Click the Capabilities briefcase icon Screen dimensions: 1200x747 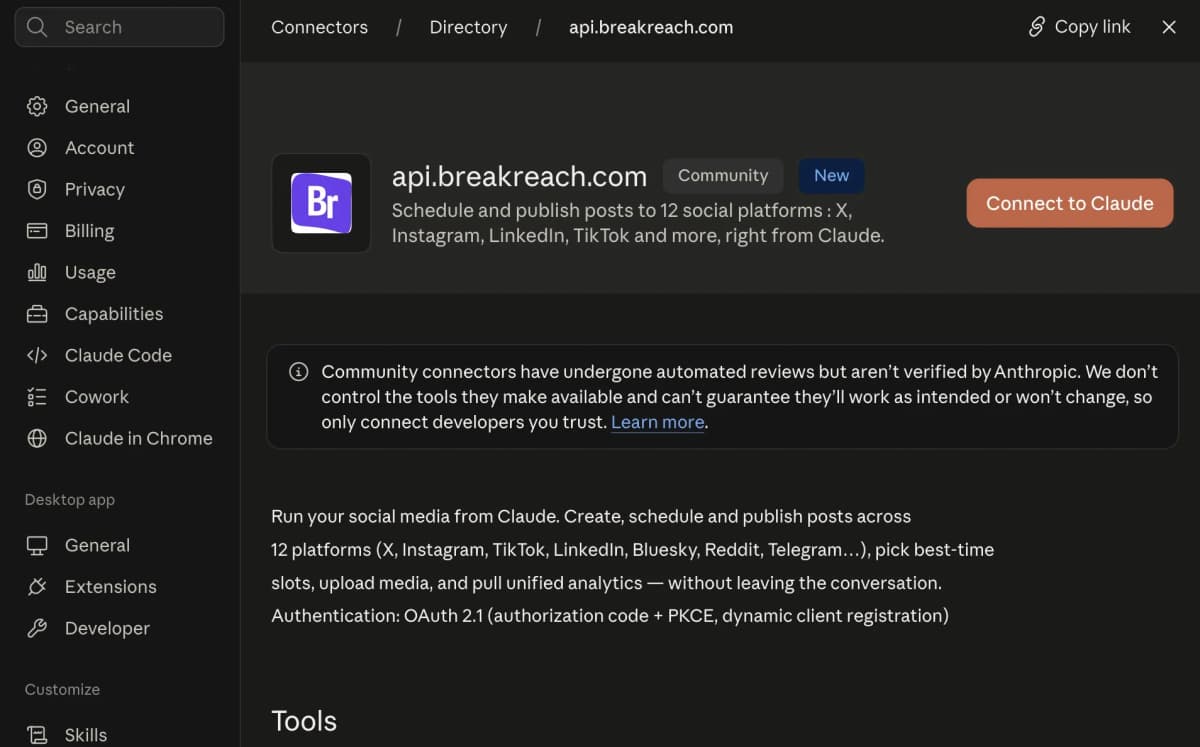(37, 314)
